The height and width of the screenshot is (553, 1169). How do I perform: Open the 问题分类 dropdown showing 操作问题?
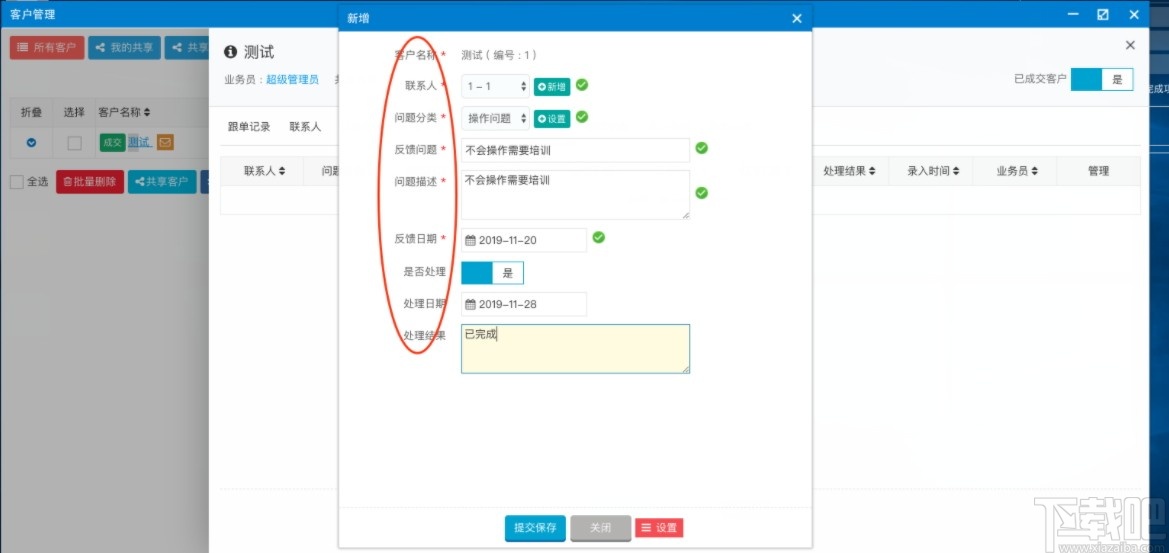[495, 118]
